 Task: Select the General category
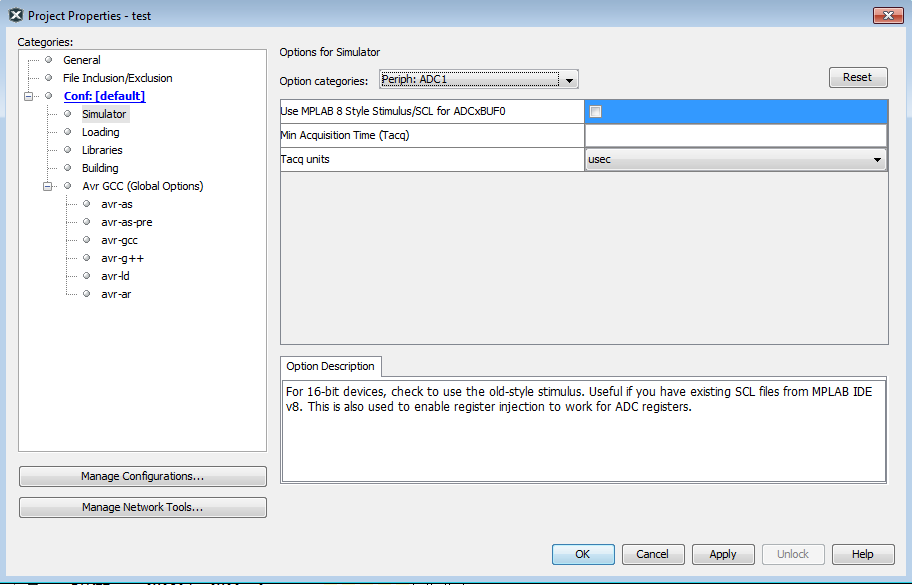[x=81, y=60]
